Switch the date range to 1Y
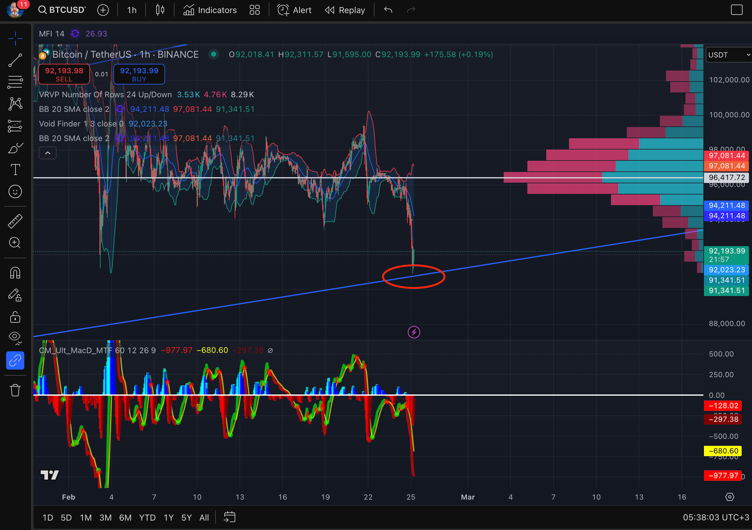 [x=168, y=518]
